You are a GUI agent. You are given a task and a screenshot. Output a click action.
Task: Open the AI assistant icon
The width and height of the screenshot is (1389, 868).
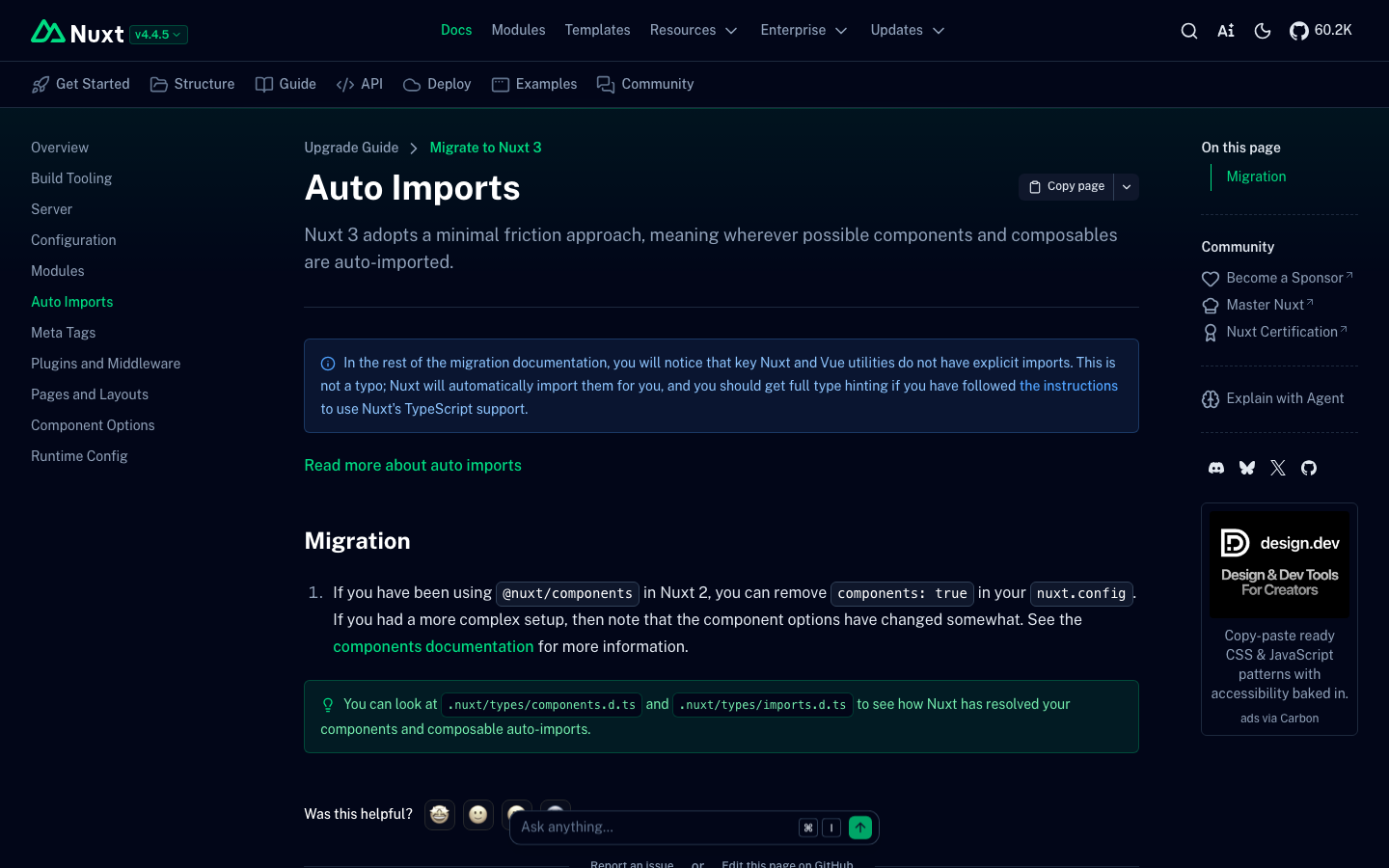pos(1226,31)
